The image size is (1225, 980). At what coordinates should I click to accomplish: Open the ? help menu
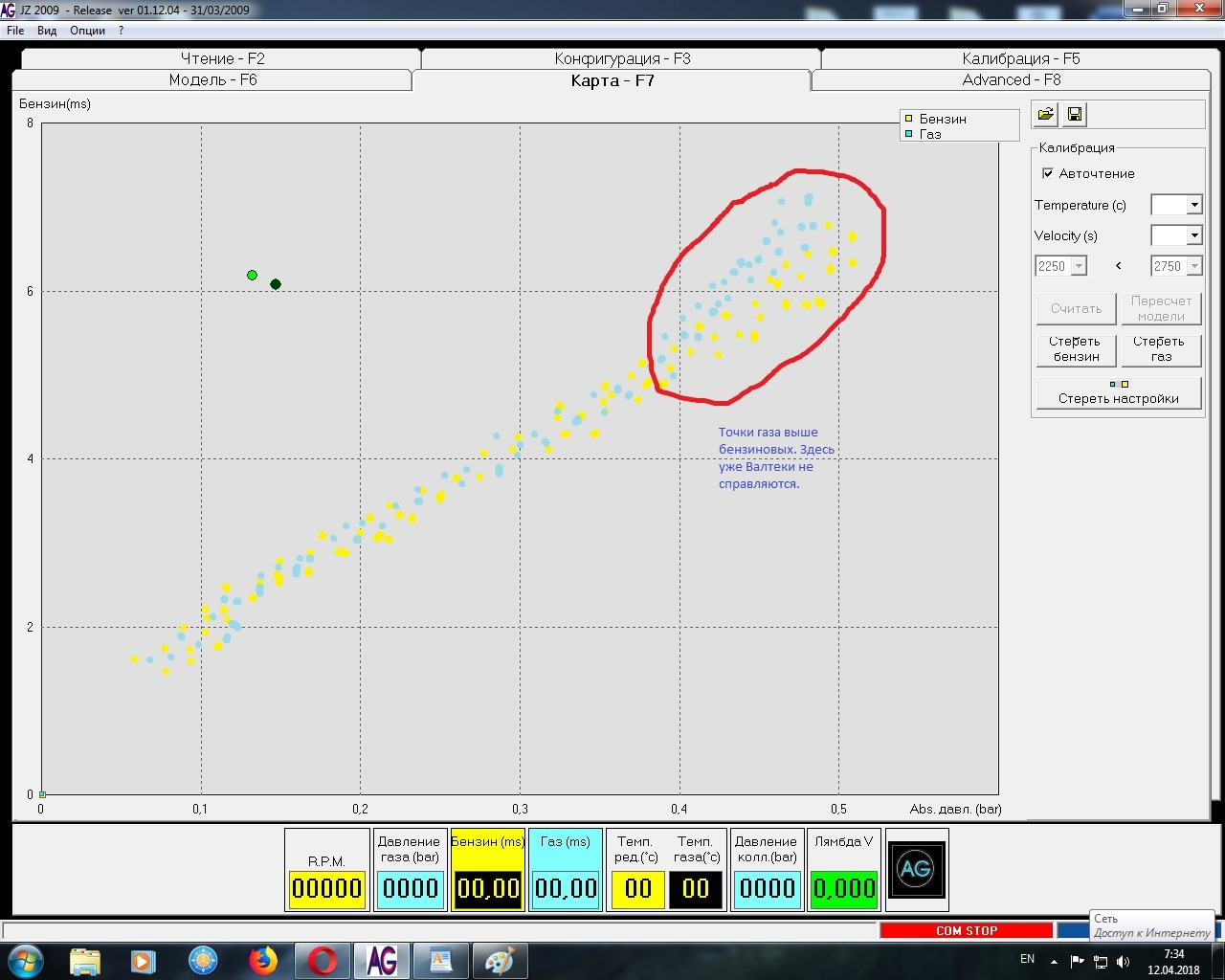point(122,31)
